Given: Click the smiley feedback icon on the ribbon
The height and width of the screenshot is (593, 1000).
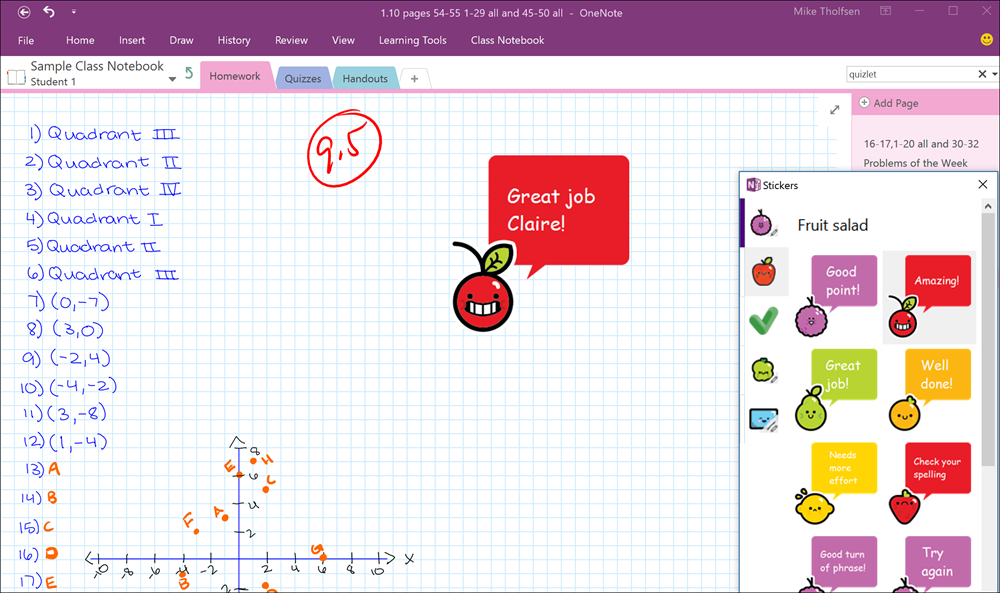Looking at the screenshot, I should pyautogui.click(x=988, y=40).
